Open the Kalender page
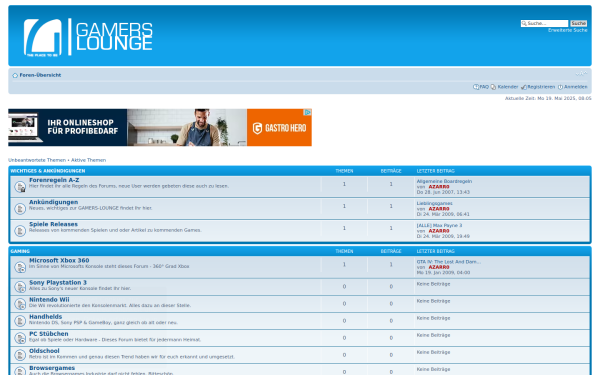Screen dimensions: 600x375 tap(508, 87)
